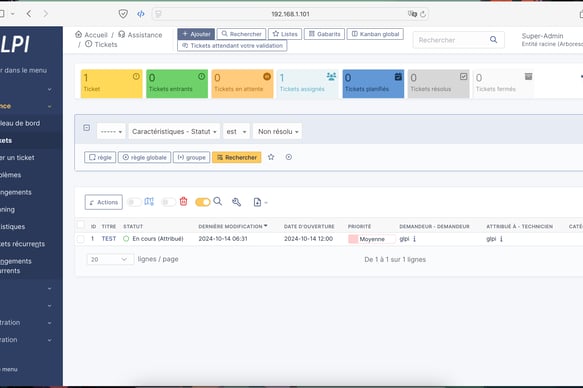Click the yellow Rechercher search button

click(x=236, y=157)
